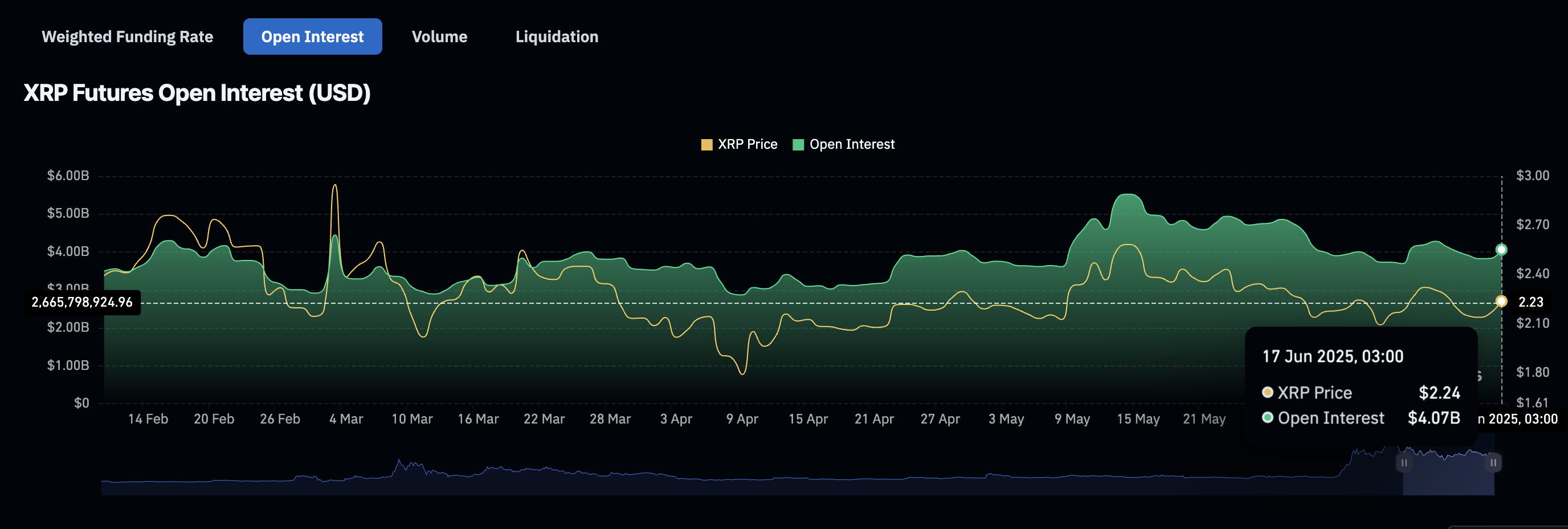Image resolution: width=1568 pixels, height=529 pixels.
Task: Select the Open Interest tab
Action: point(312,36)
